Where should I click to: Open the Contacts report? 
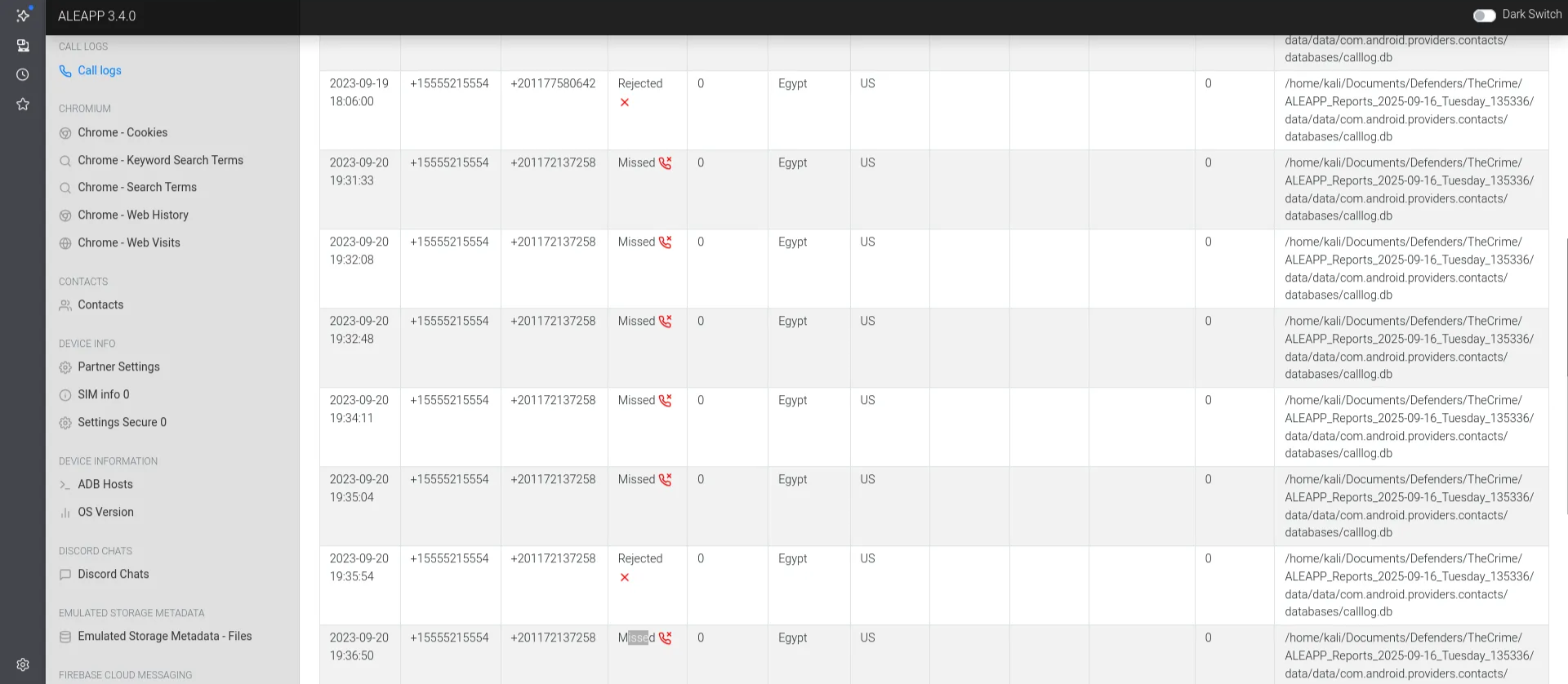point(100,304)
